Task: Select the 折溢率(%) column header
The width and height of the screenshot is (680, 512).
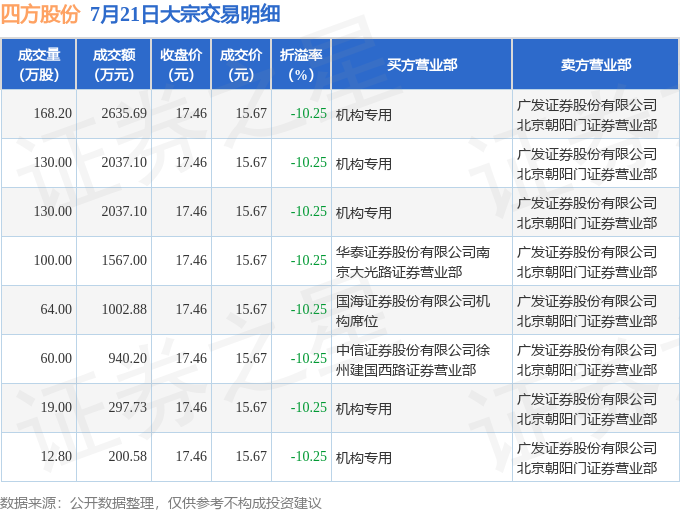Action: 301,65
